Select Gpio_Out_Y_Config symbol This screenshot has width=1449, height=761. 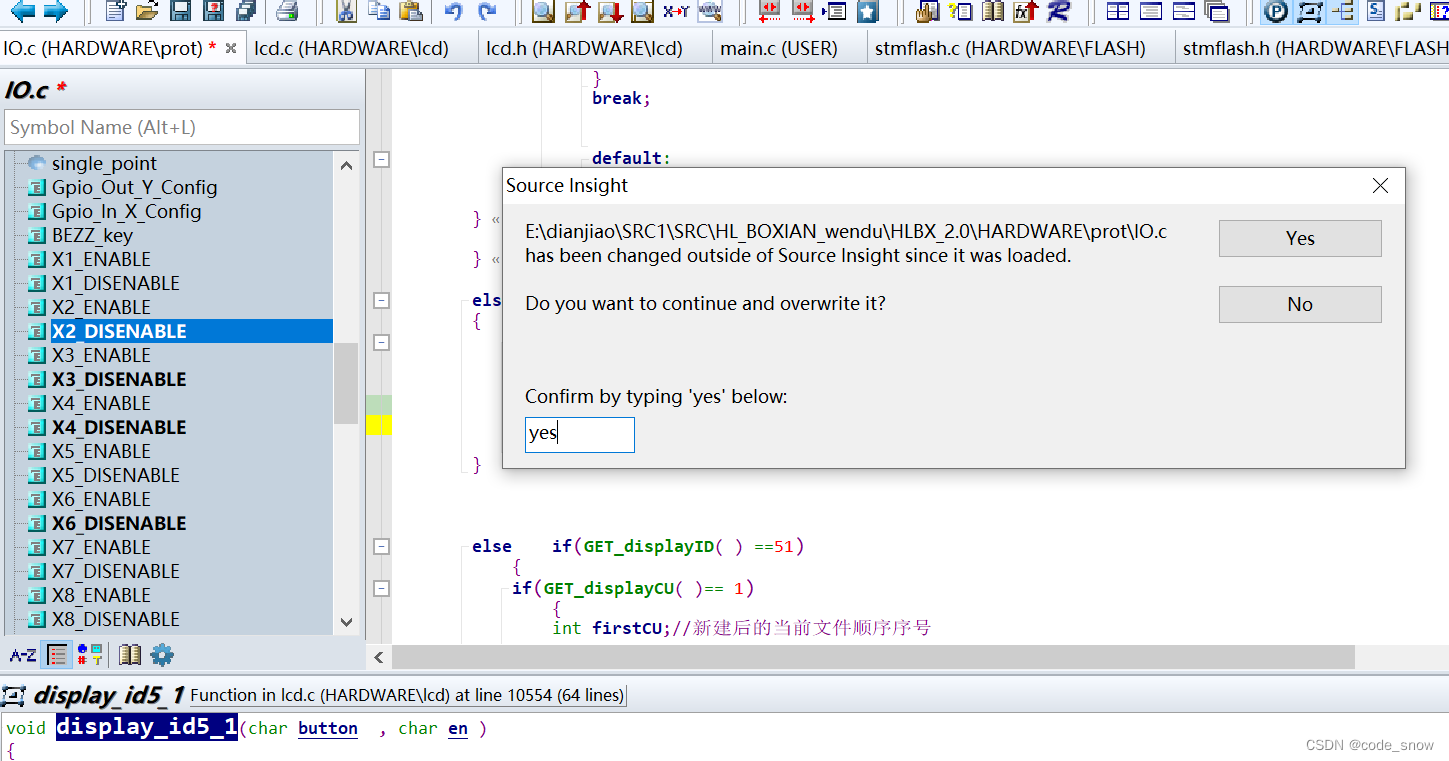click(134, 187)
